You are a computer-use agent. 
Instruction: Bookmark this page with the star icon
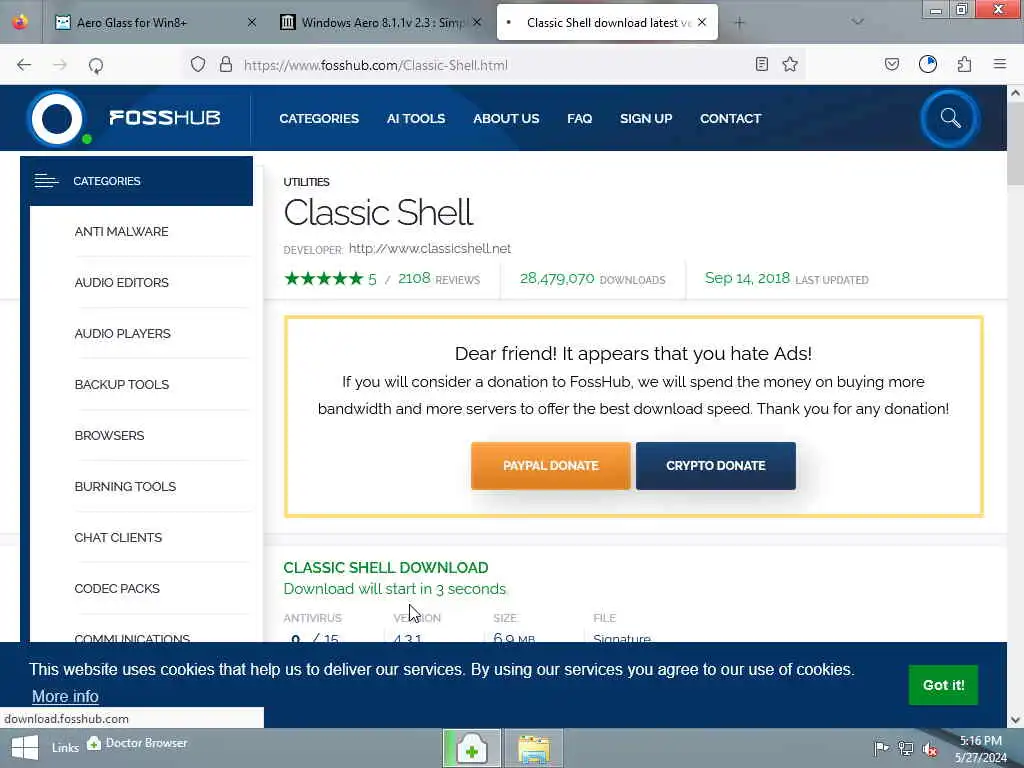tap(790, 64)
